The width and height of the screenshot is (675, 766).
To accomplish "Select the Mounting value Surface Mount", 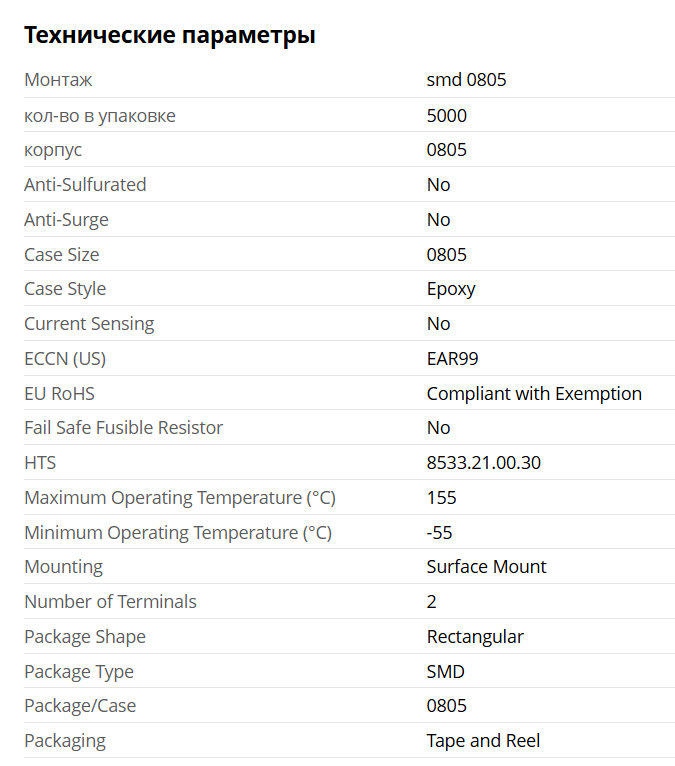I will (x=486, y=567).
